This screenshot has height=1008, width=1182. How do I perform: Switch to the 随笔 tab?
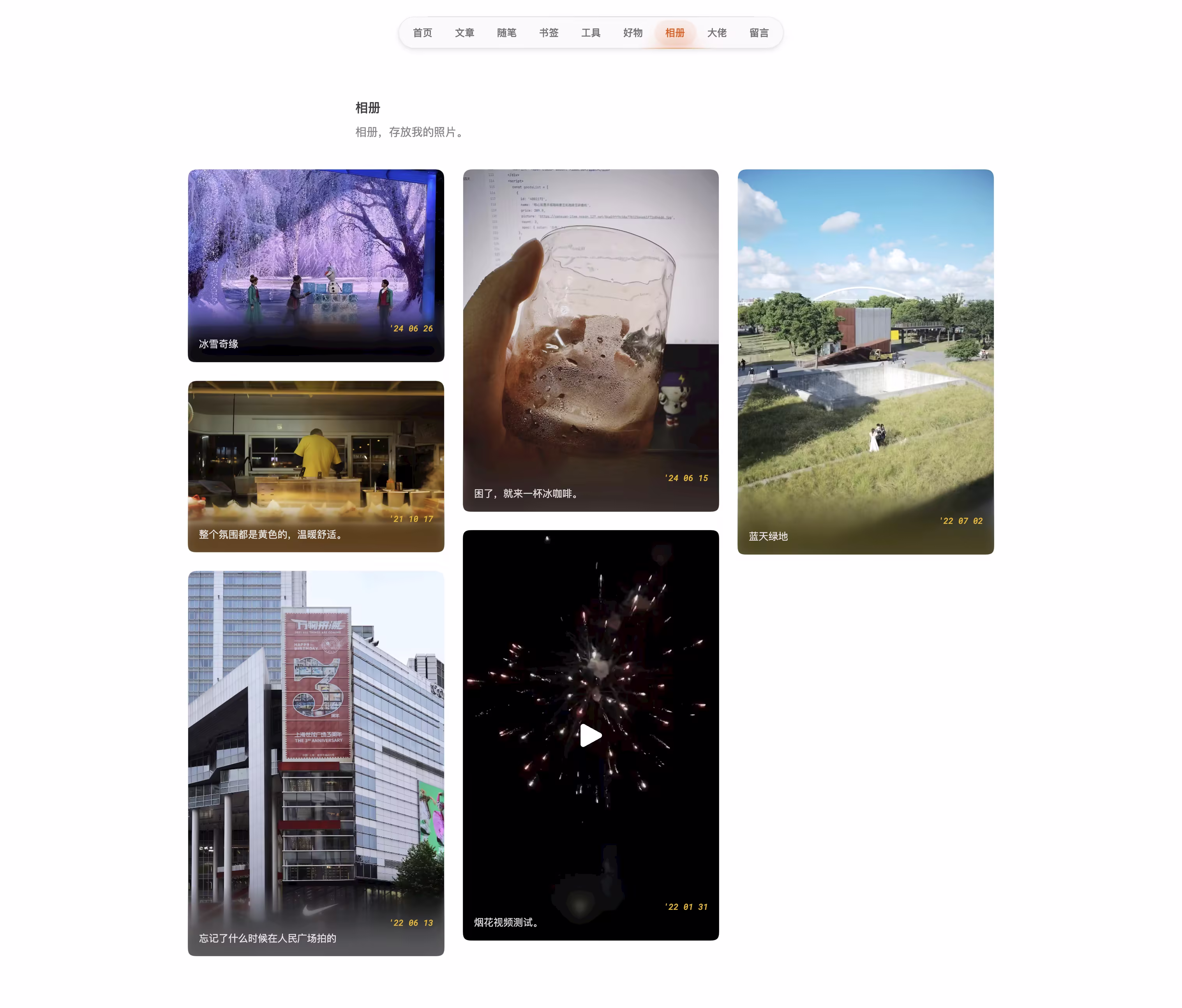click(506, 32)
